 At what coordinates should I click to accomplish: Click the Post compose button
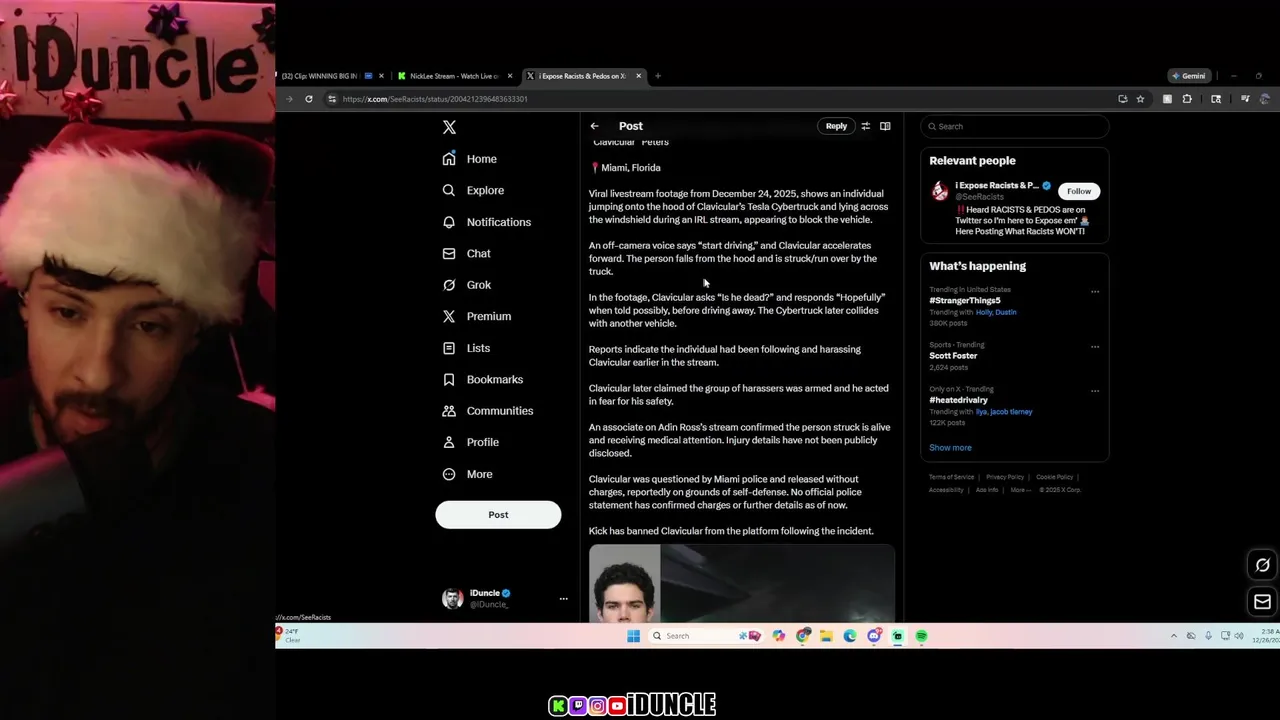click(x=498, y=514)
